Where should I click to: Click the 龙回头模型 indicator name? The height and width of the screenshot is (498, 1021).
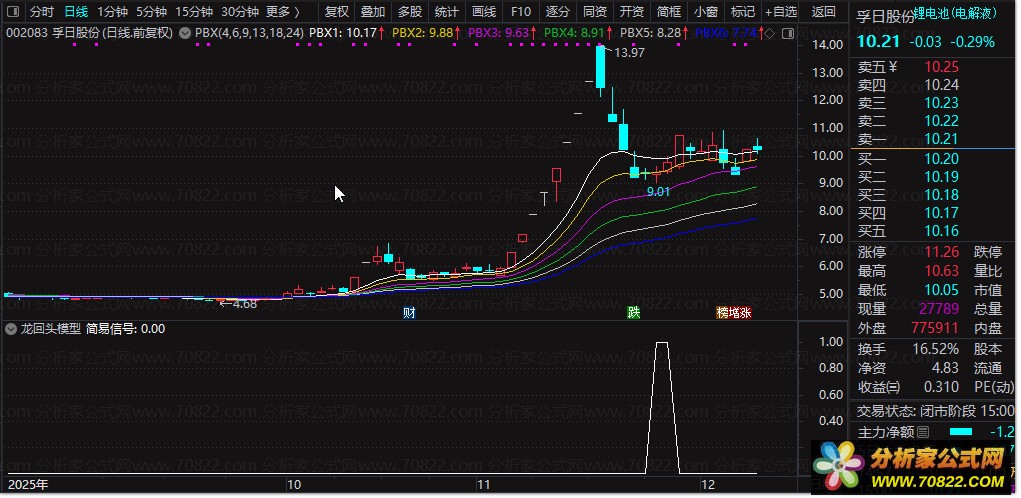[x=51, y=329]
